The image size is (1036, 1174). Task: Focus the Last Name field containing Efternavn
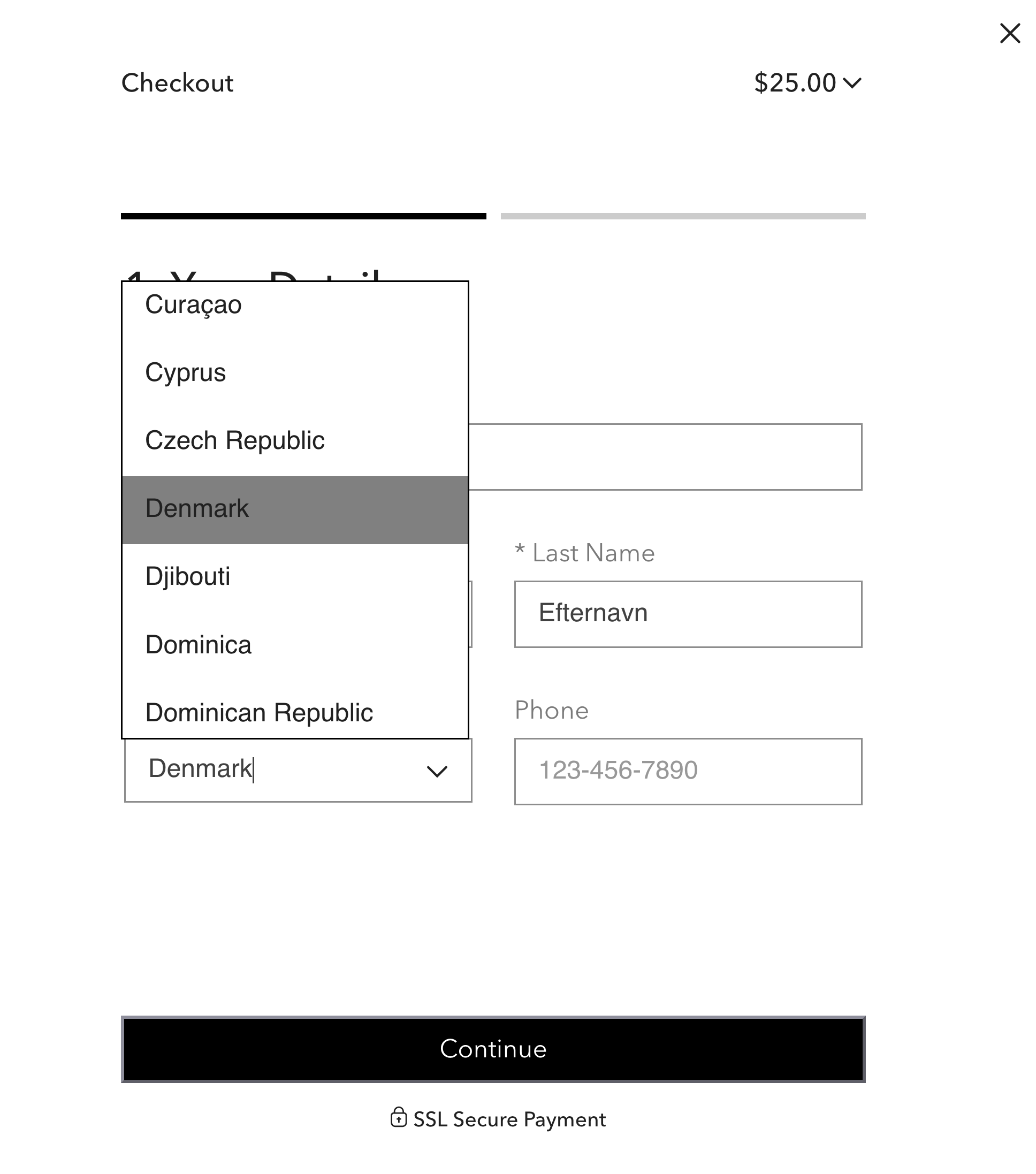(688, 614)
